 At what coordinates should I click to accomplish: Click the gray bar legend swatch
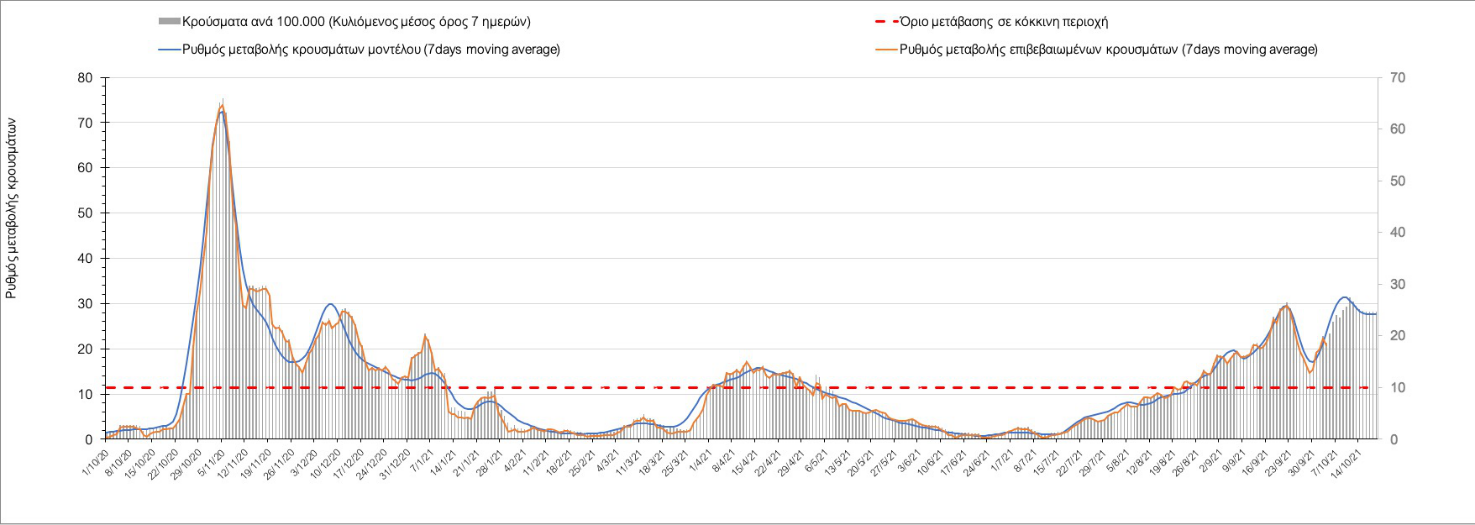pyautogui.click(x=170, y=21)
